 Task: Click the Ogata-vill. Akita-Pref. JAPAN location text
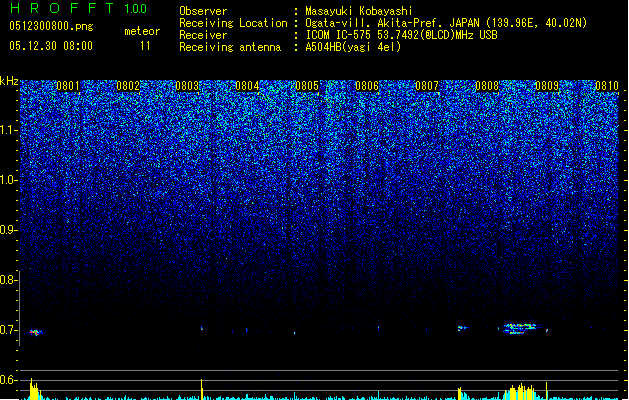point(446,23)
